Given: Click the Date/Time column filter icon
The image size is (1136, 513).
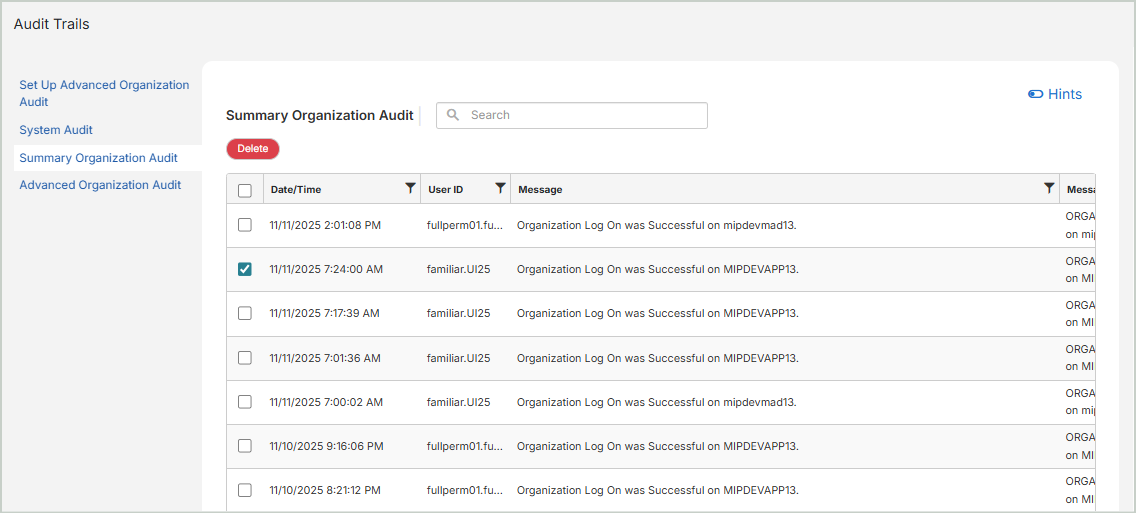Looking at the screenshot, I should click(410, 188).
